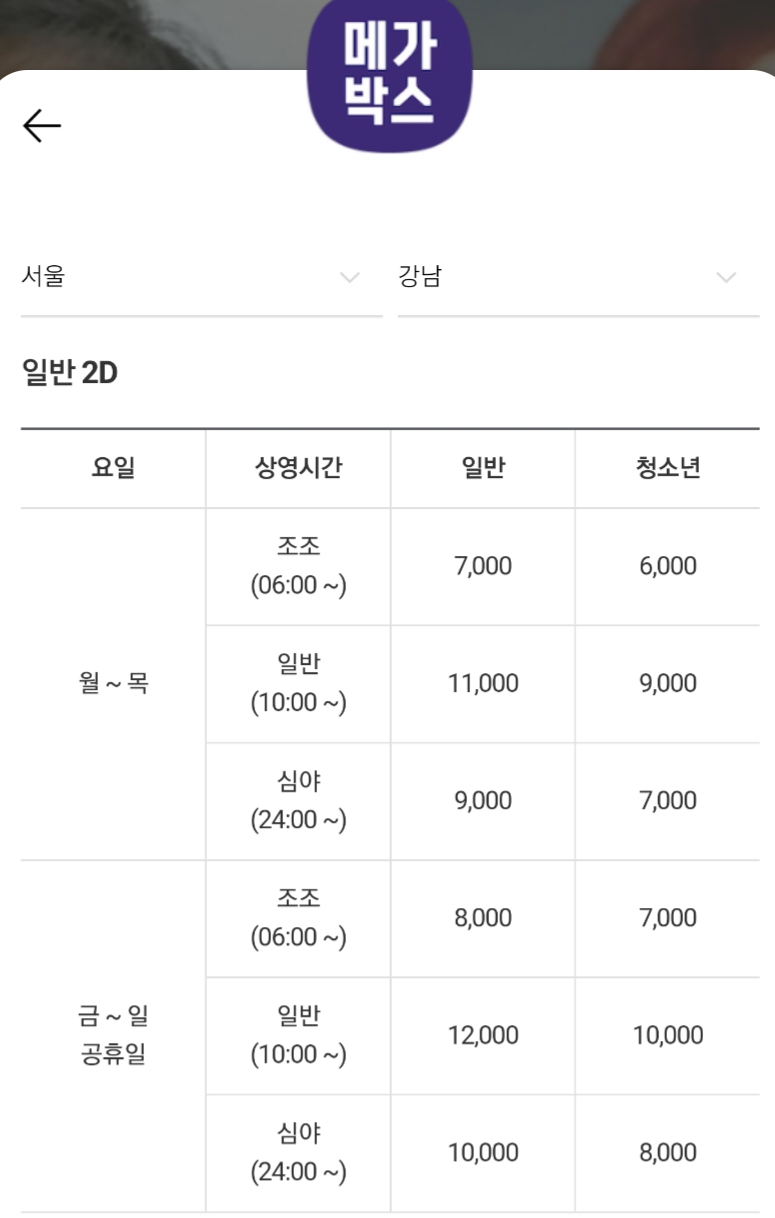Click the weekend 심야 (24:00 ~) cell

pos(298,1153)
